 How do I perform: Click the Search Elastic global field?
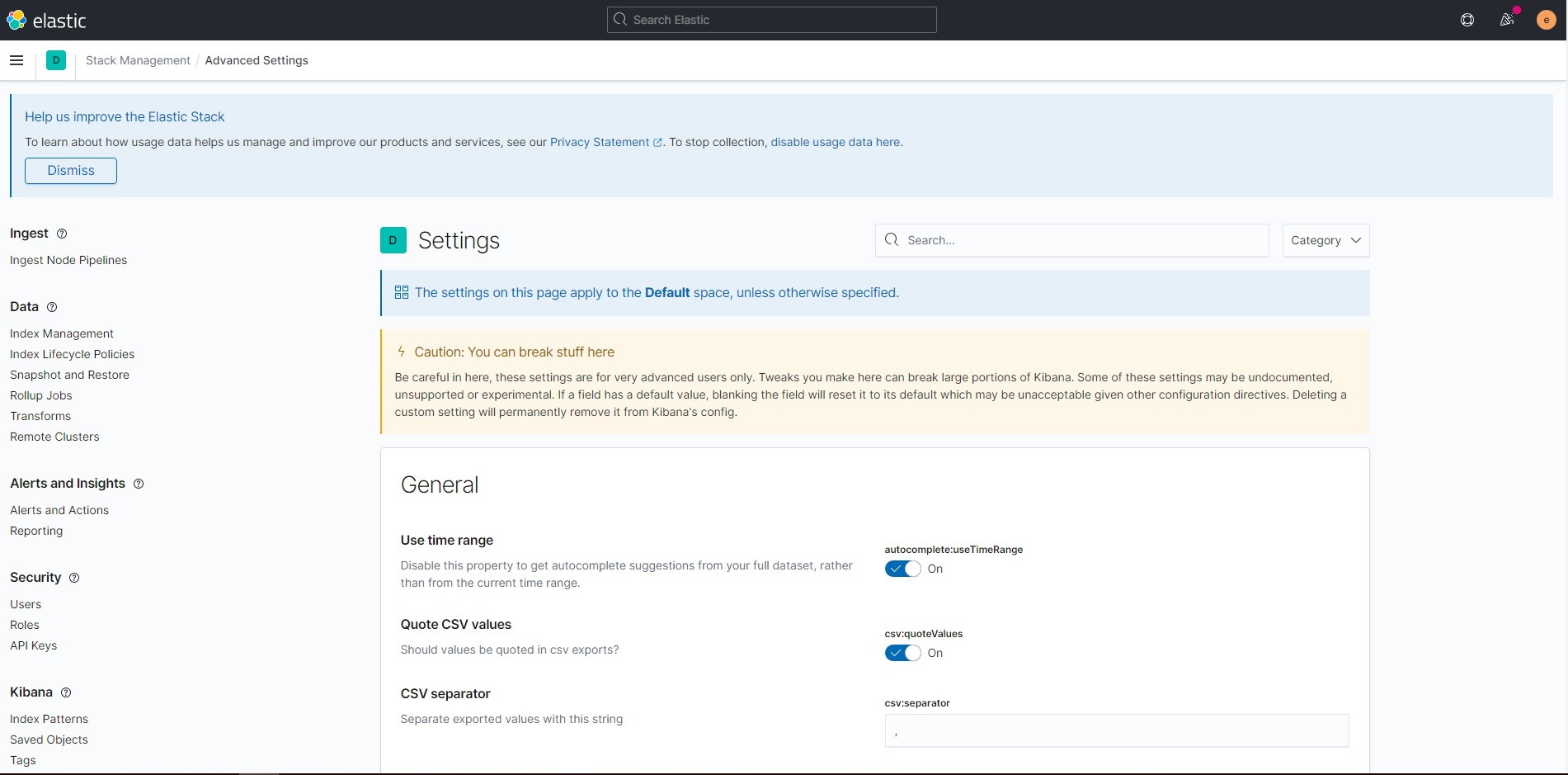point(771,20)
